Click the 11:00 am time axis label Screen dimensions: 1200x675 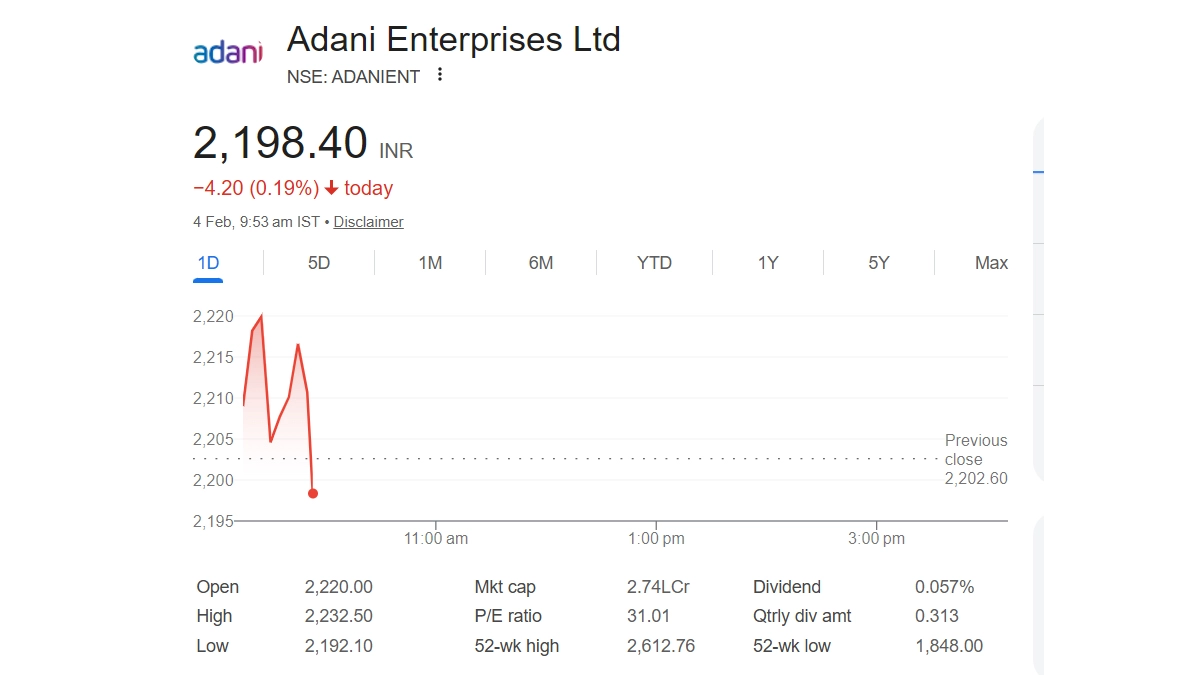click(x=436, y=538)
